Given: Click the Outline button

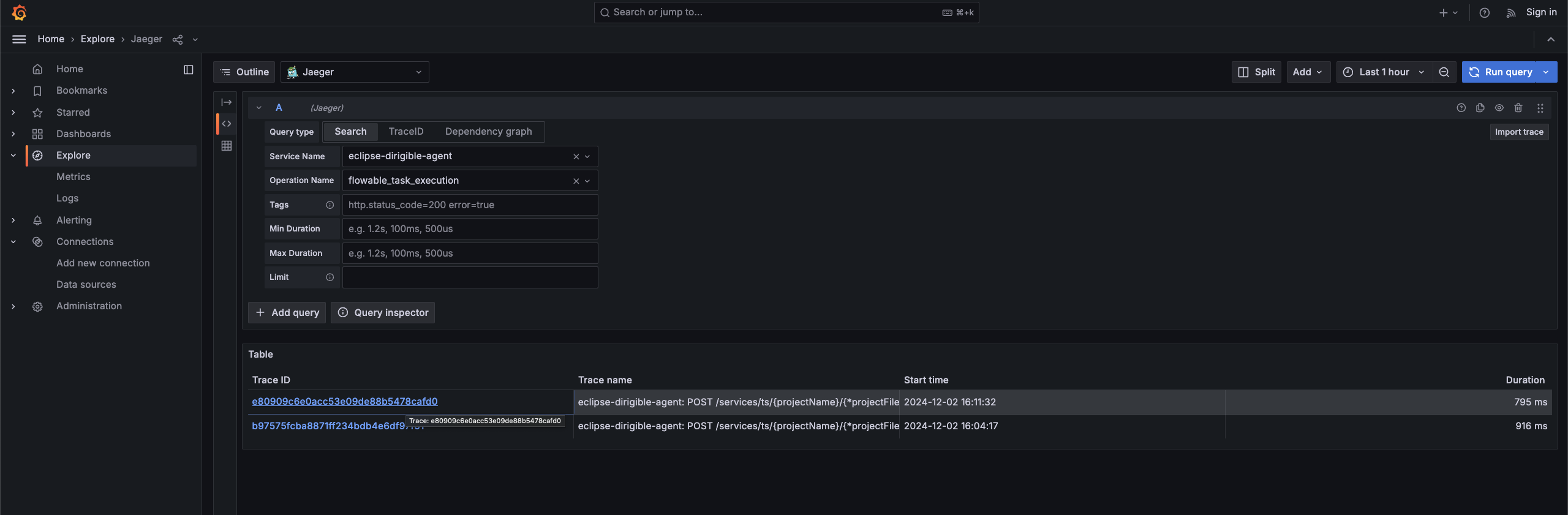Looking at the screenshot, I should [244, 72].
